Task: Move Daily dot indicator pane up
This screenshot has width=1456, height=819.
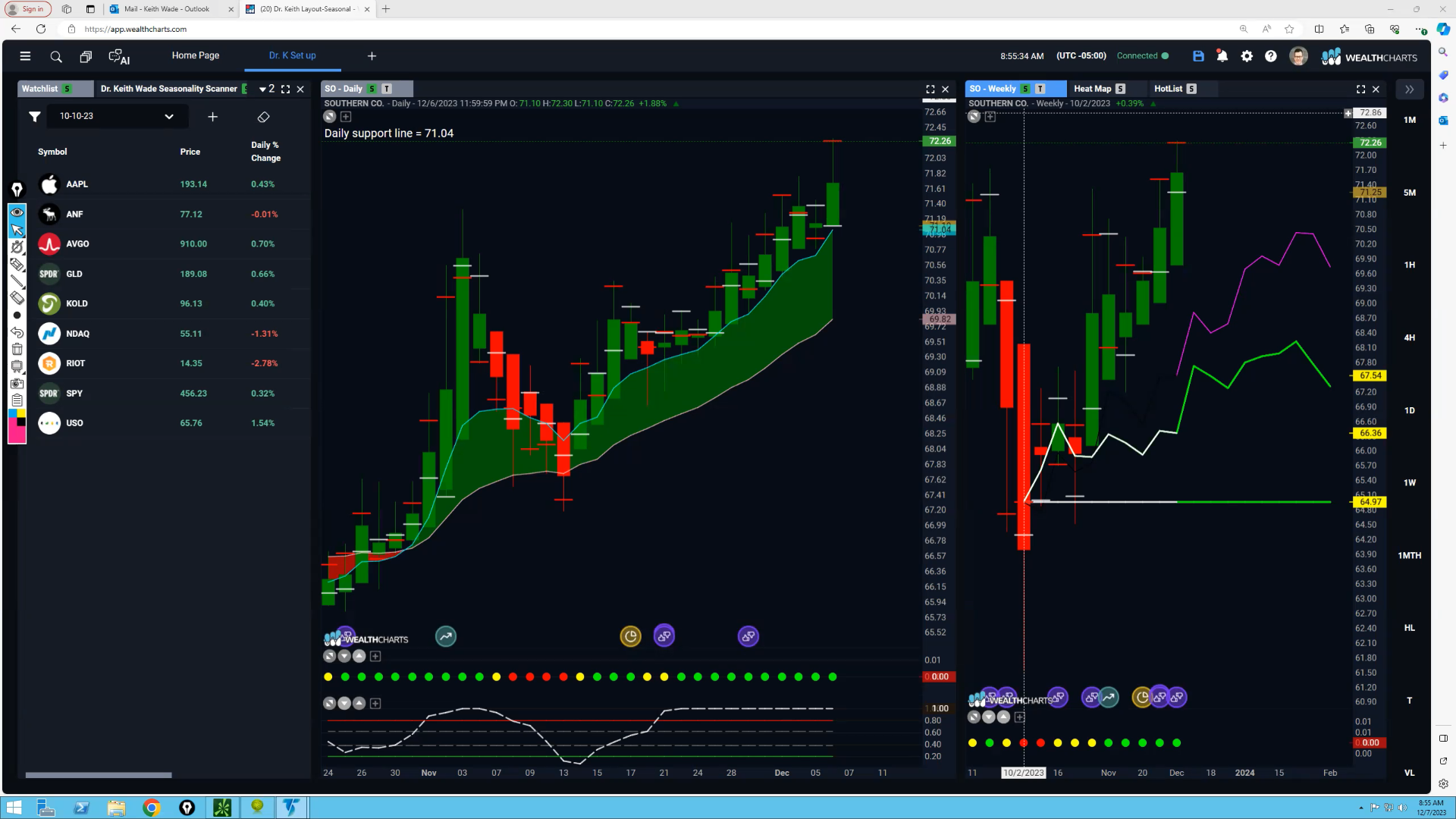Action: (359, 656)
